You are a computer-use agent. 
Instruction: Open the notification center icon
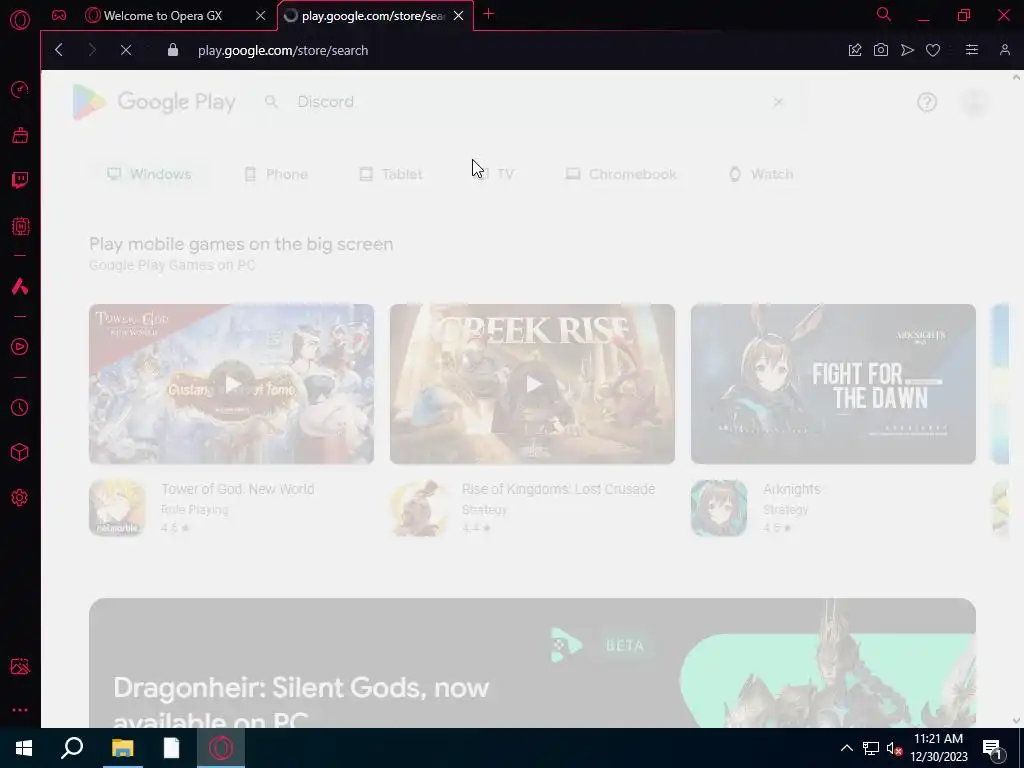pos(992,750)
